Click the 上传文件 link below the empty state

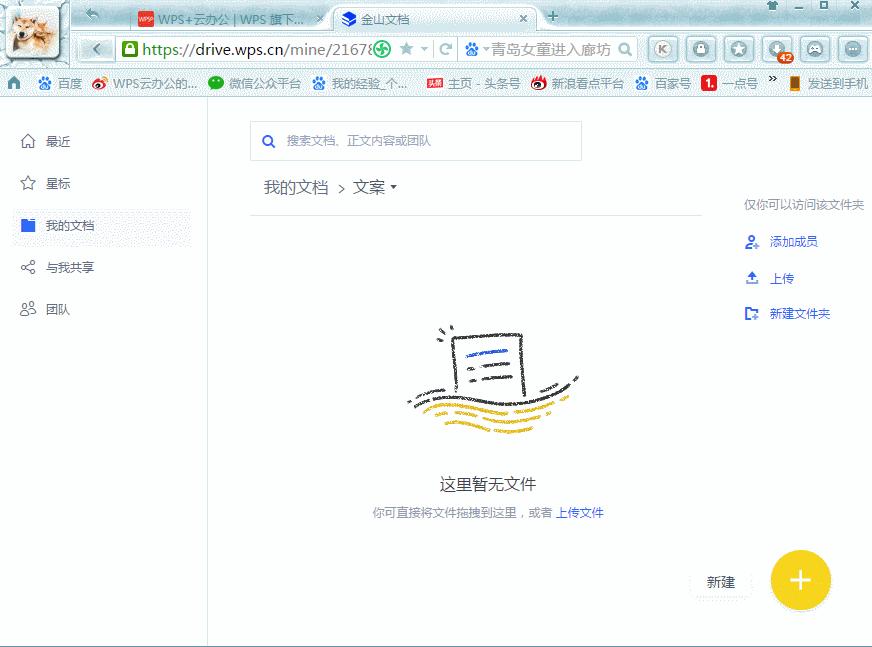click(580, 511)
